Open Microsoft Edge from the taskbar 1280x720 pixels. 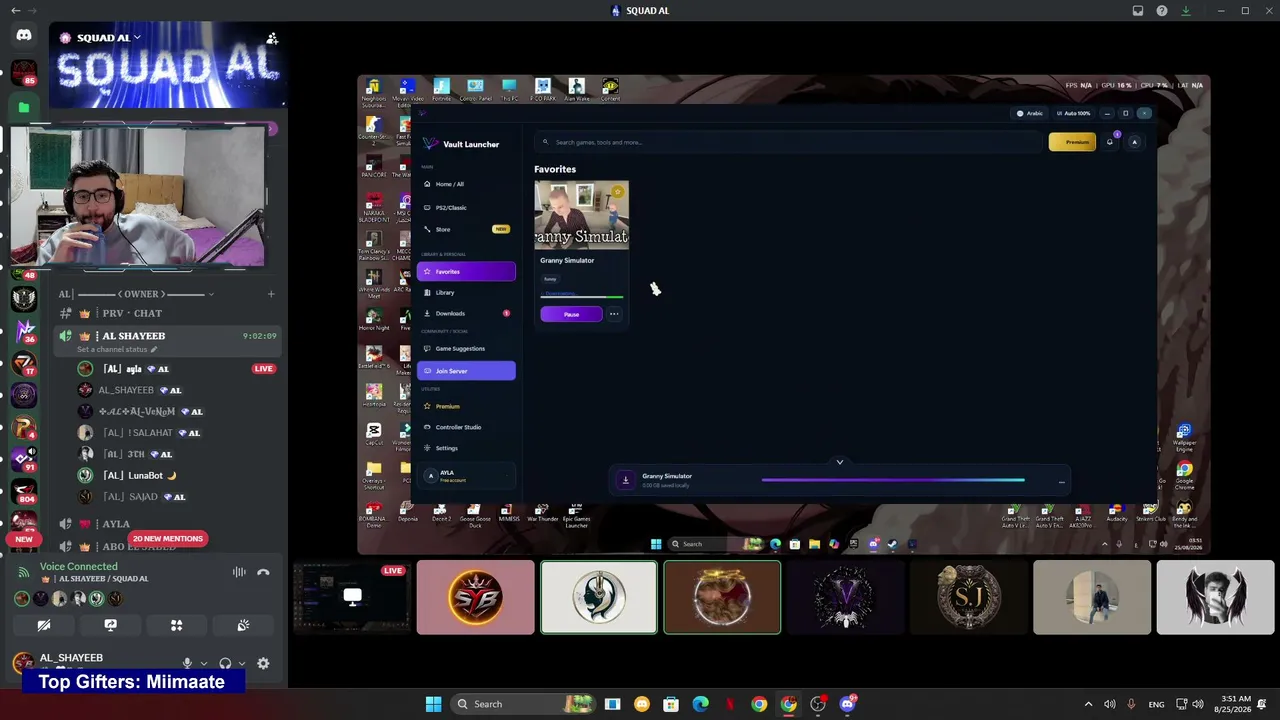[700, 704]
